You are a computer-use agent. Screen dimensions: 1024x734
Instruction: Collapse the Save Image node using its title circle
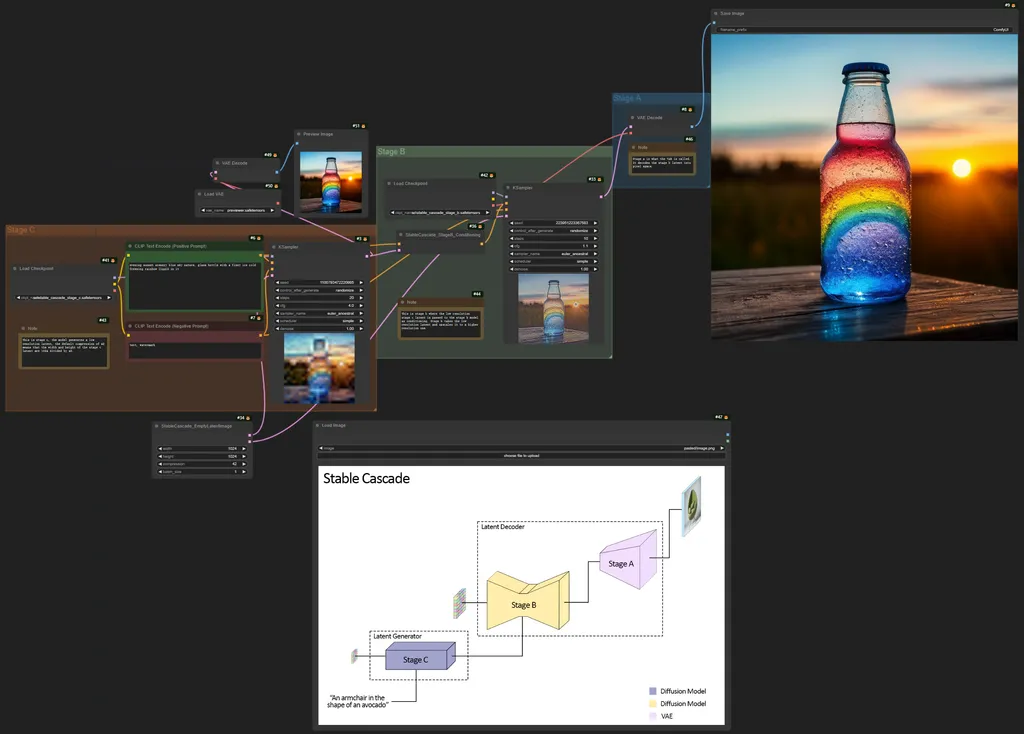tap(715, 13)
